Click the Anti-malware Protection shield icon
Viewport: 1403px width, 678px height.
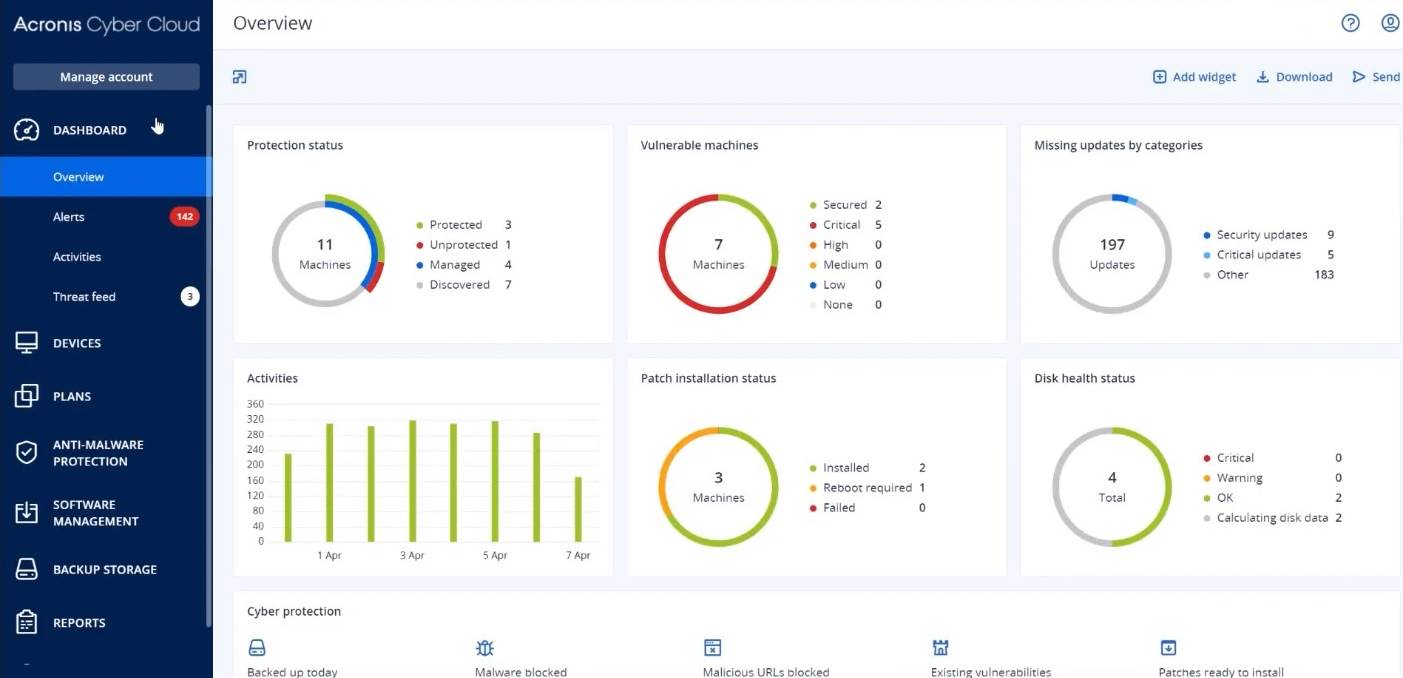pos(27,452)
